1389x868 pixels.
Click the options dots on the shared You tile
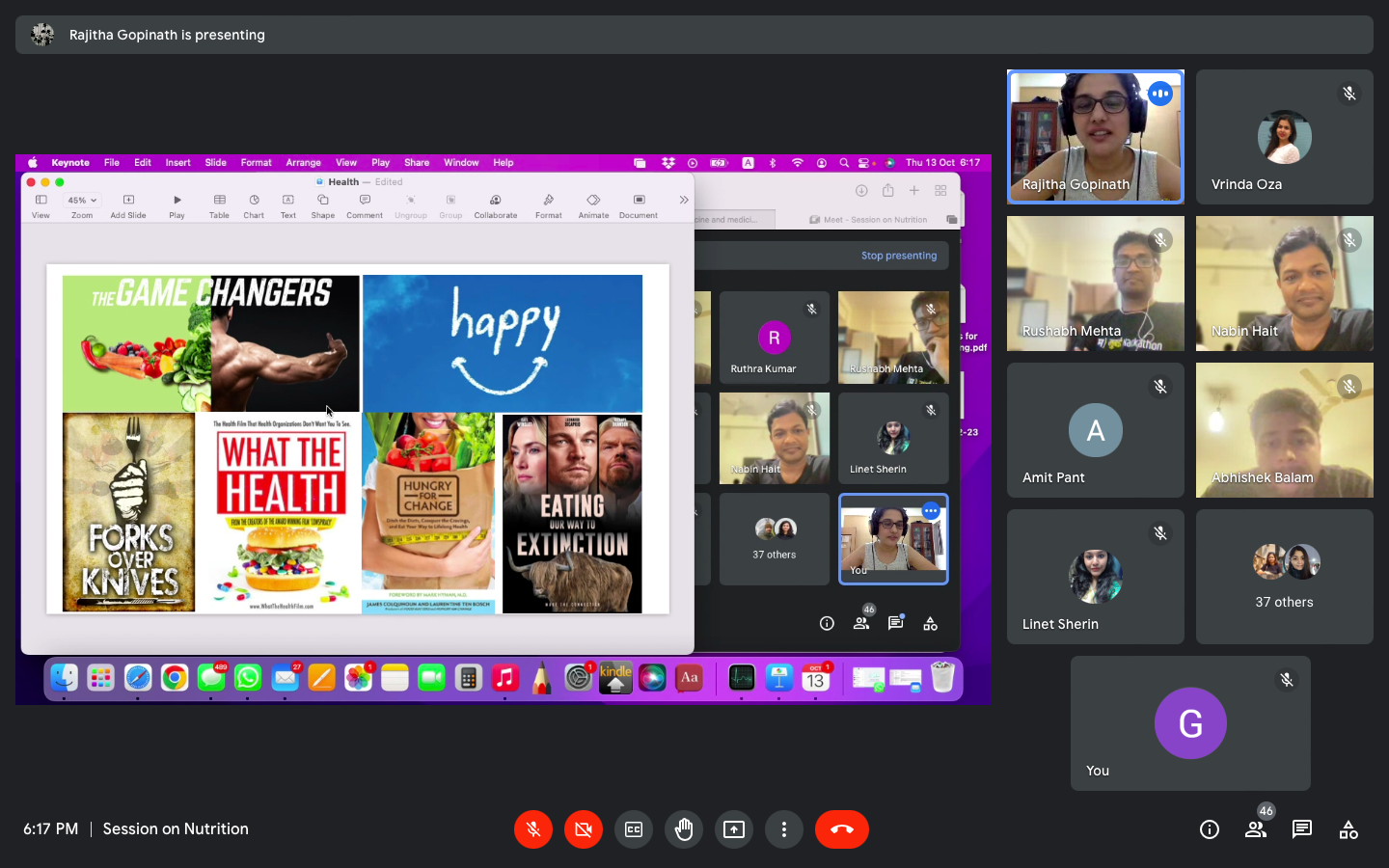931,511
